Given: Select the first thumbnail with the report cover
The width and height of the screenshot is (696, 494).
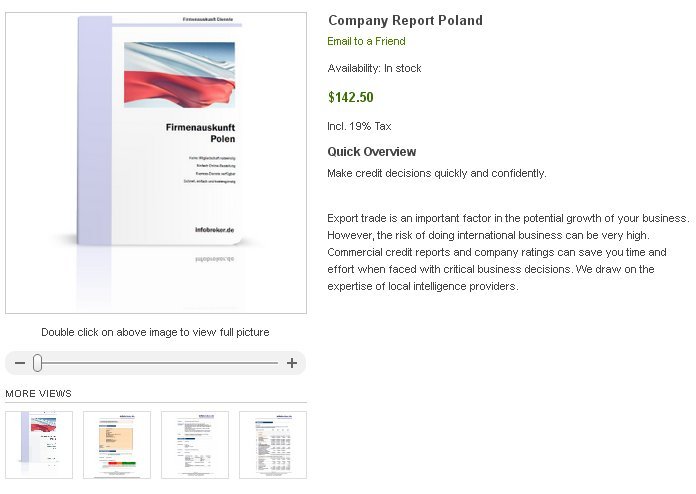Looking at the screenshot, I should (x=39, y=444).
